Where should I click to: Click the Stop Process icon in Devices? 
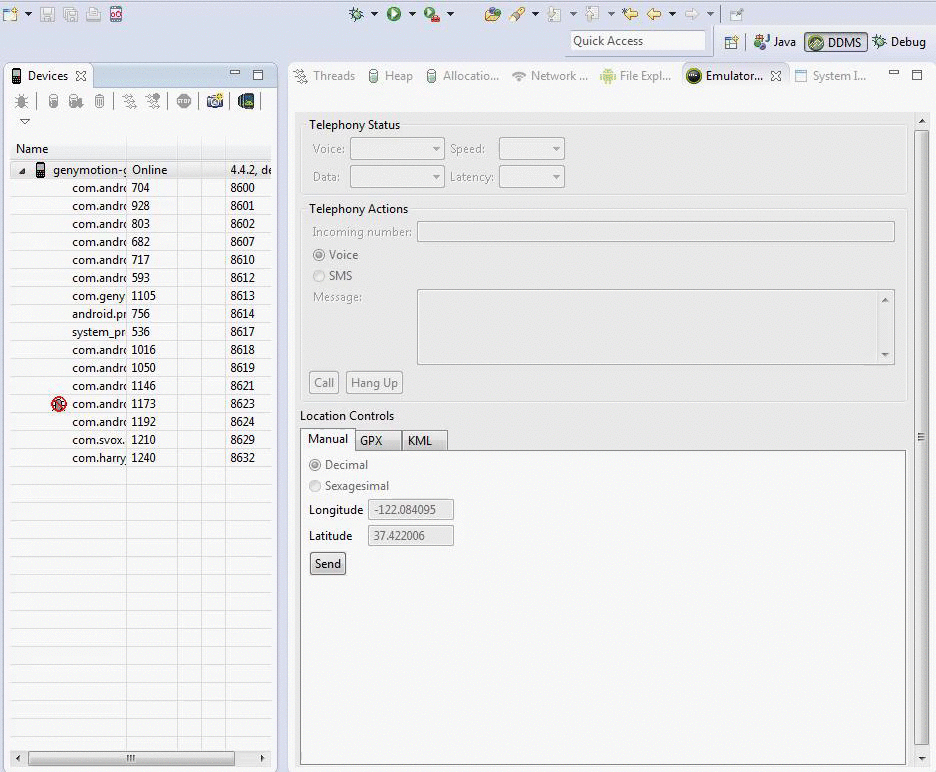[184, 101]
